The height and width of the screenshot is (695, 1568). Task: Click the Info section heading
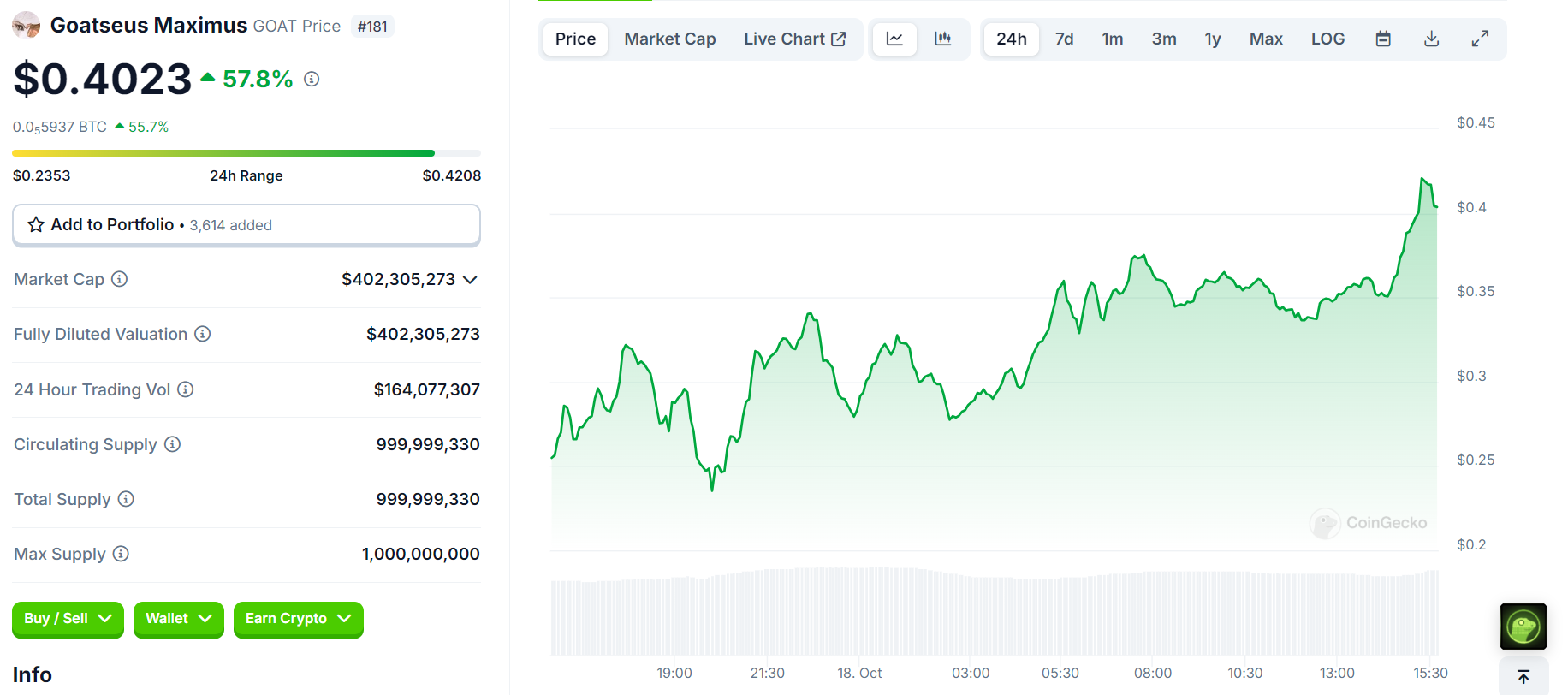pyautogui.click(x=33, y=674)
